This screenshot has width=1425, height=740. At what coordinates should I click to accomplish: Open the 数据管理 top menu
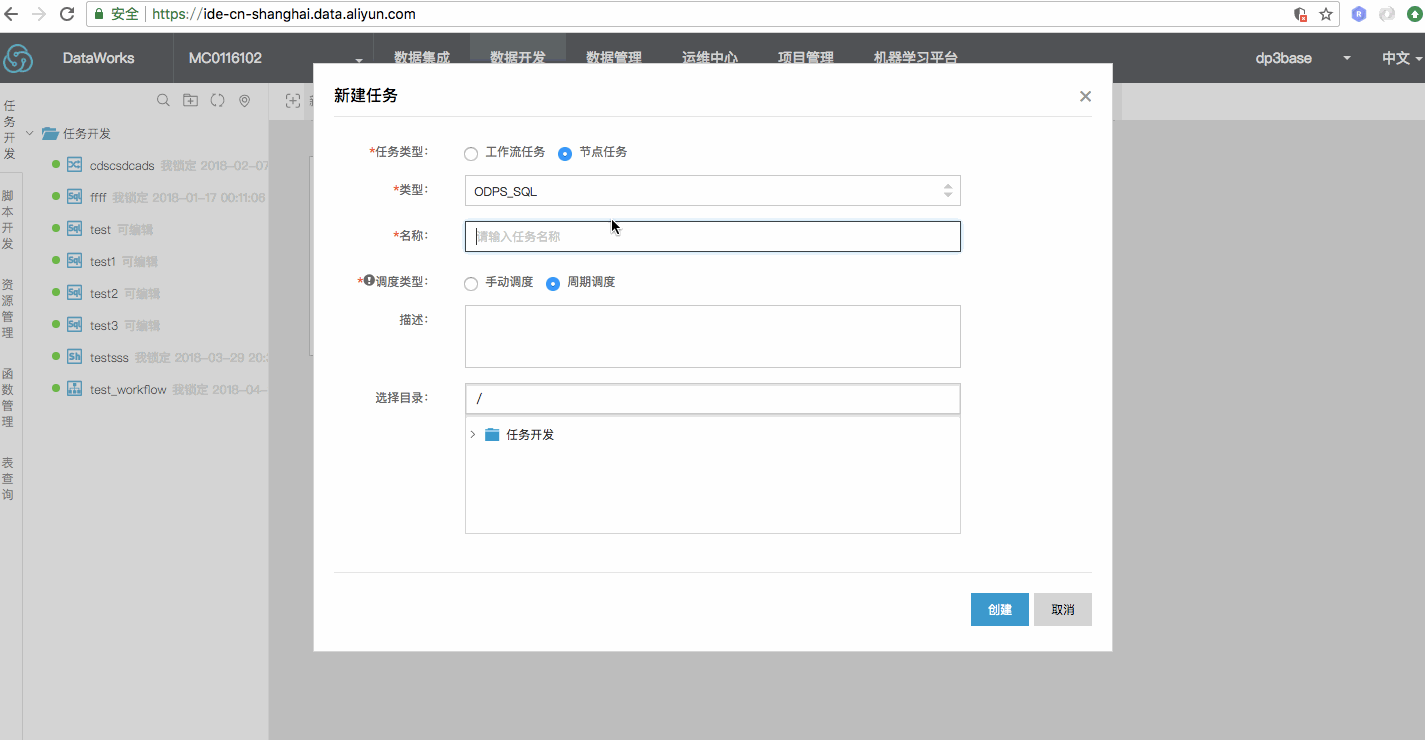click(x=614, y=58)
